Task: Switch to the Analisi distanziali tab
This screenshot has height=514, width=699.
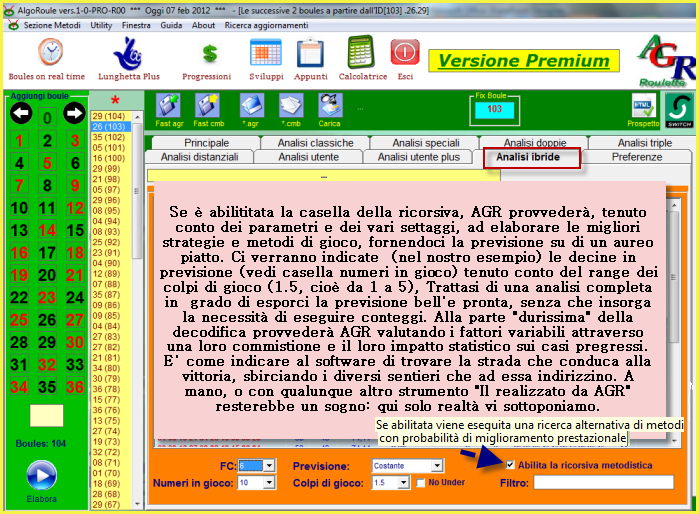Action: (x=199, y=157)
